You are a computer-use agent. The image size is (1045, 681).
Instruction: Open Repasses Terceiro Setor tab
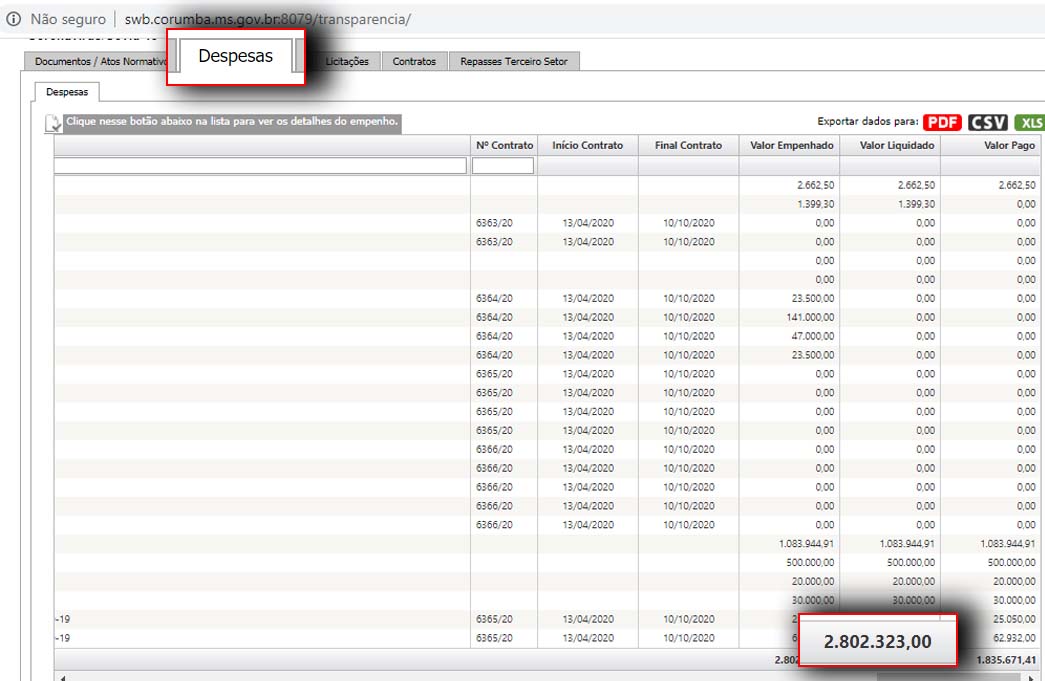point(514,61)
